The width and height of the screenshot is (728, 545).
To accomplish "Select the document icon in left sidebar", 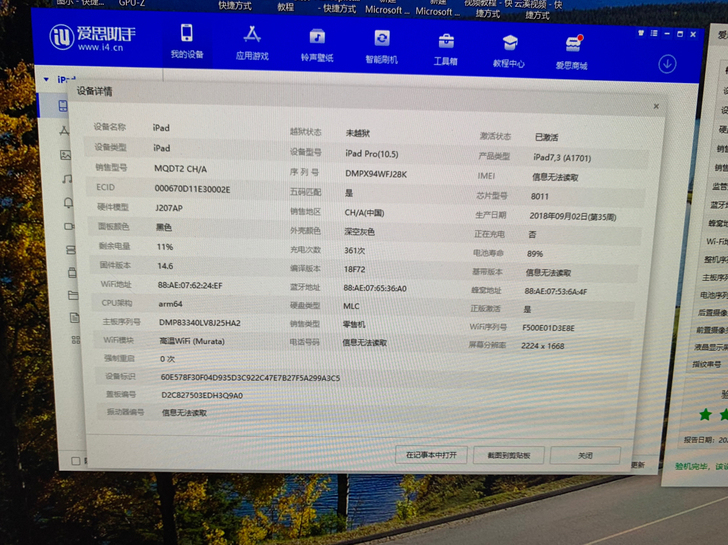I will (74, 318).
